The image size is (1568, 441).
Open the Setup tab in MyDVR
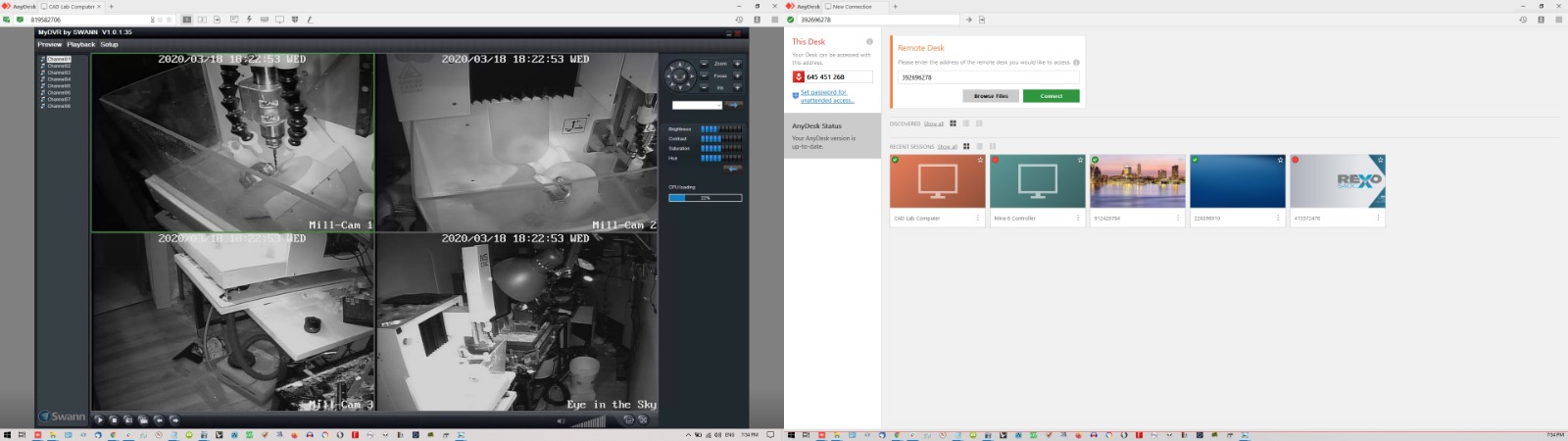coord(109,44)
